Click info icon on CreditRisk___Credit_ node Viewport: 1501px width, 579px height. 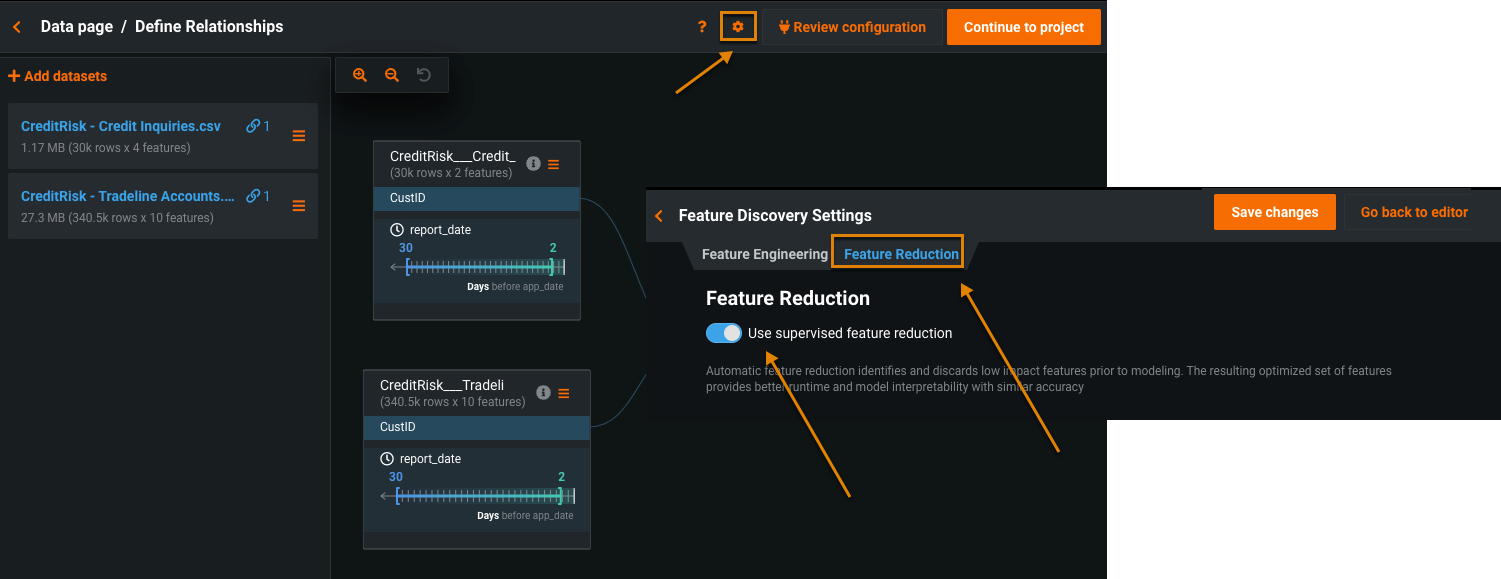[x=533, y=164]
